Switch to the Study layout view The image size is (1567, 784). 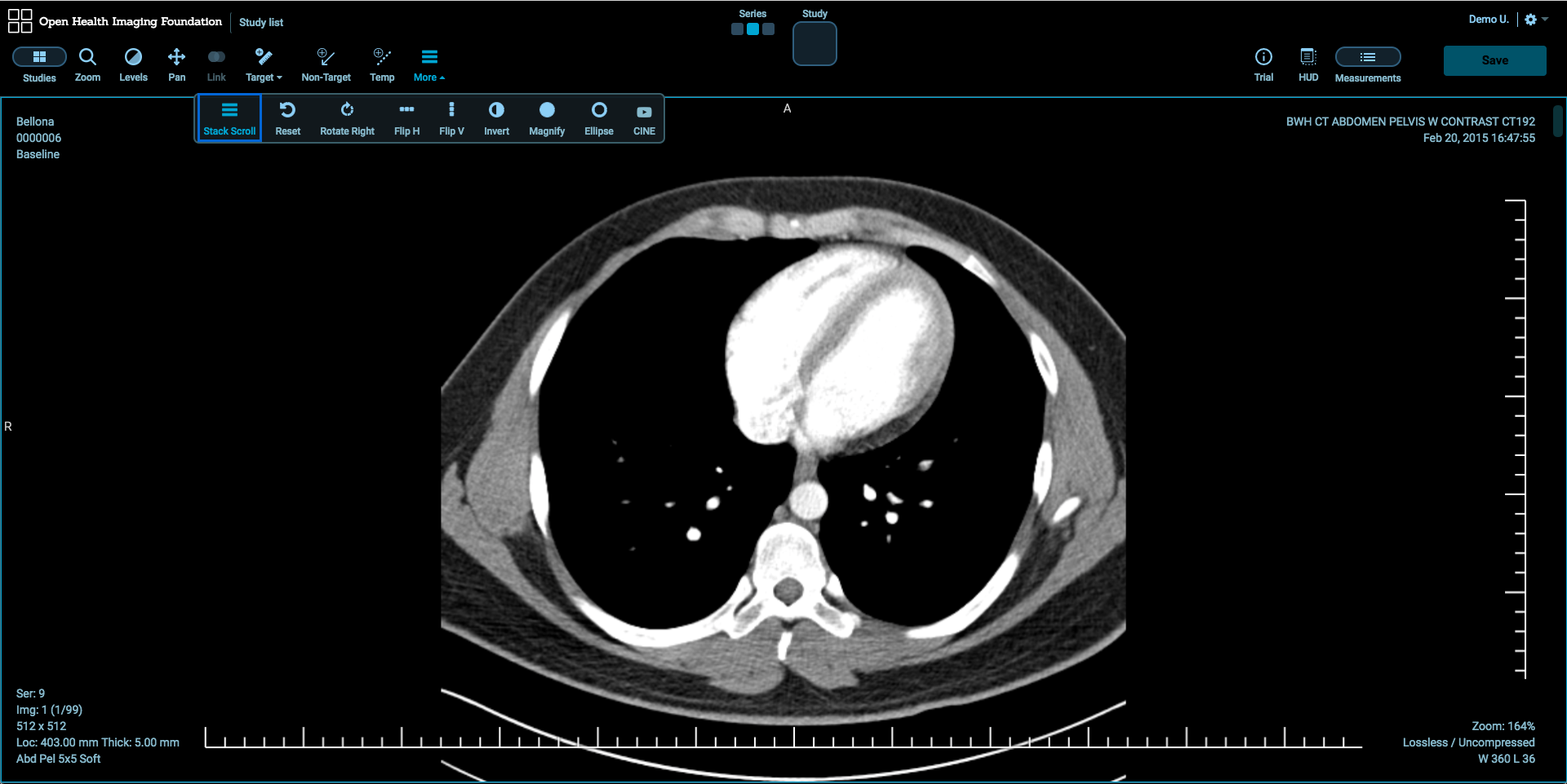coord(815,43)
